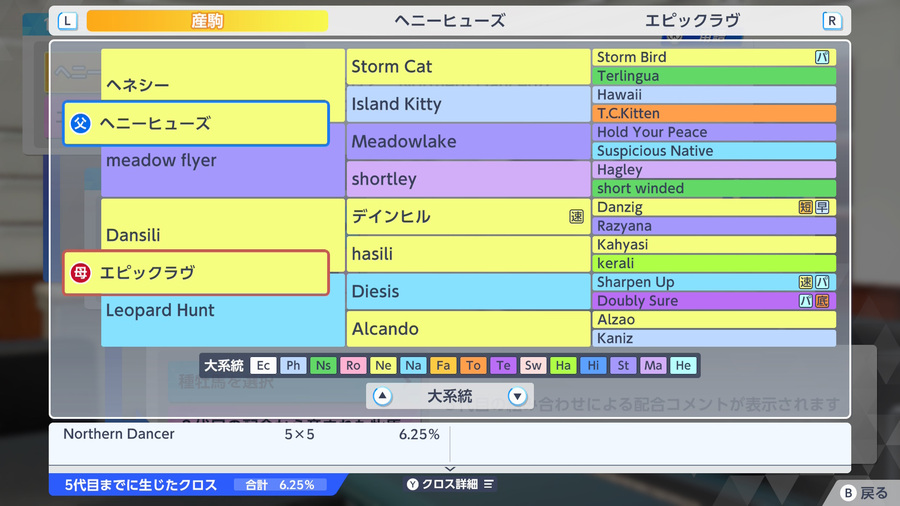Click the Ma lineage color swatch
Image resolution: width=900 pixels, height=506 pixels.
(x=653, y=365)
